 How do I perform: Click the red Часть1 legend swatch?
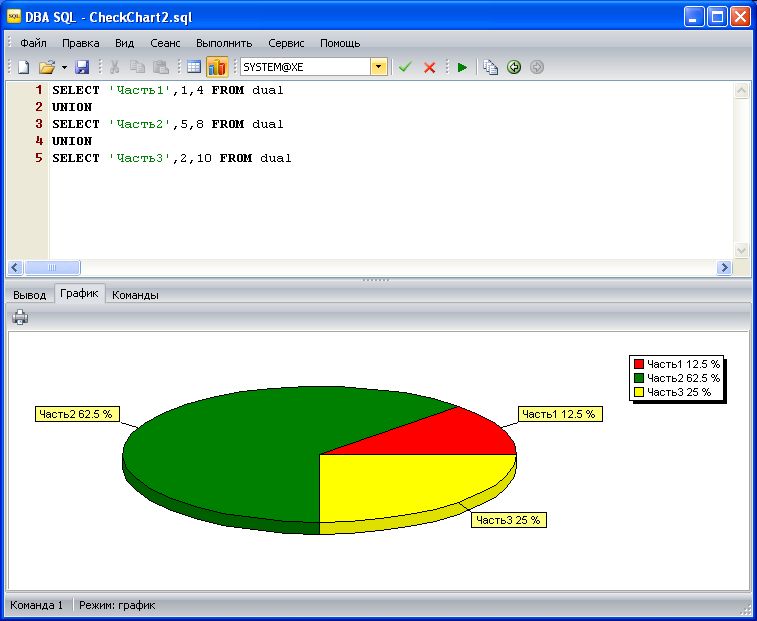pos(639,364)
